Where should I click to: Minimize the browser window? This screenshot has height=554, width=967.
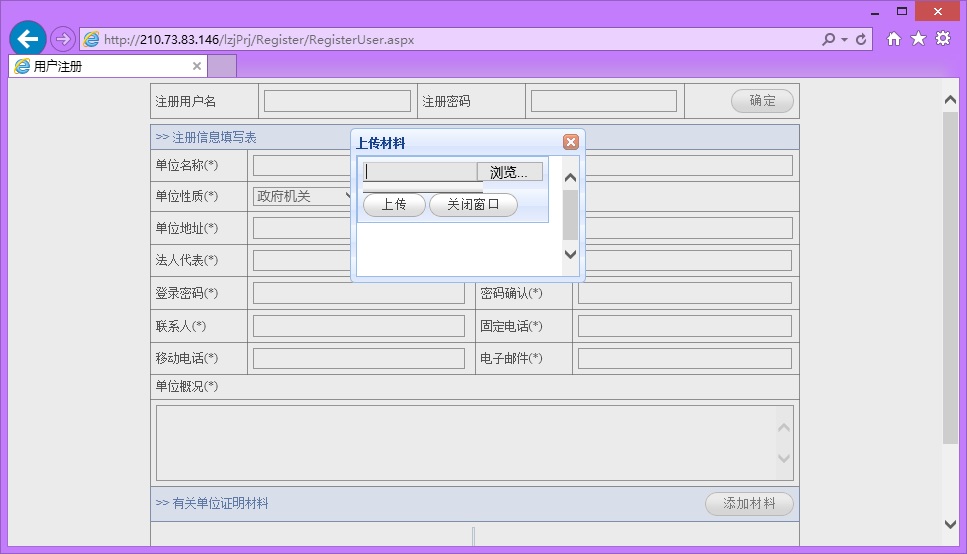point(875,12)
